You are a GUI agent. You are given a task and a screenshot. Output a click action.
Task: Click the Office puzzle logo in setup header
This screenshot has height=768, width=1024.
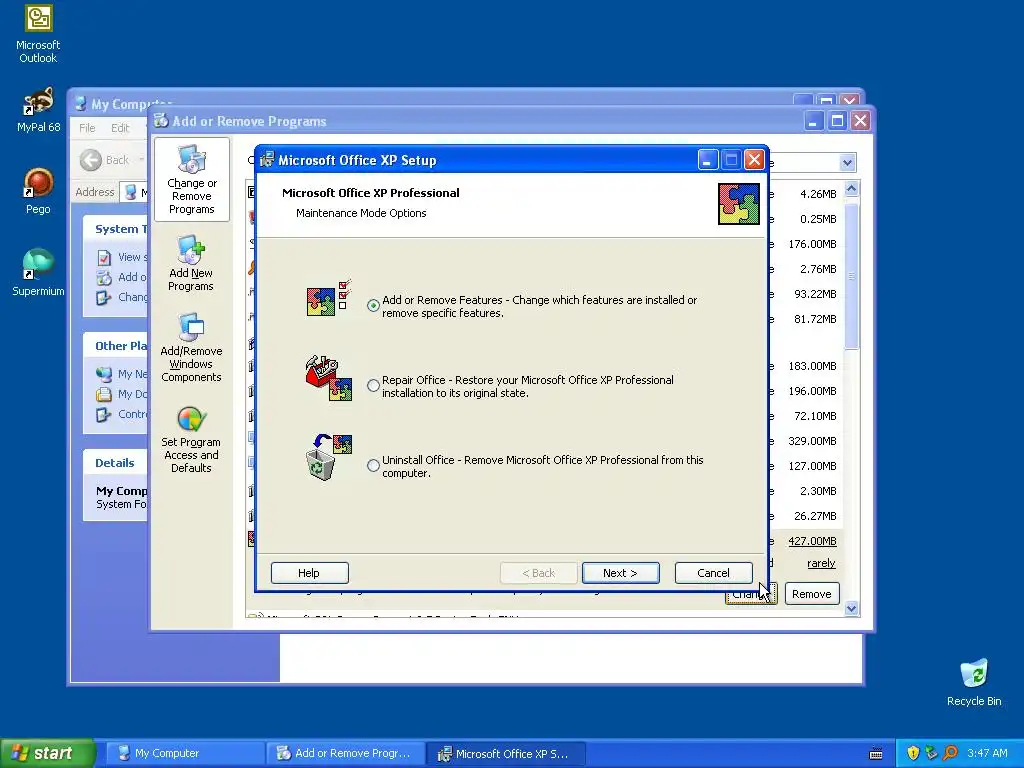pos(739,204)
